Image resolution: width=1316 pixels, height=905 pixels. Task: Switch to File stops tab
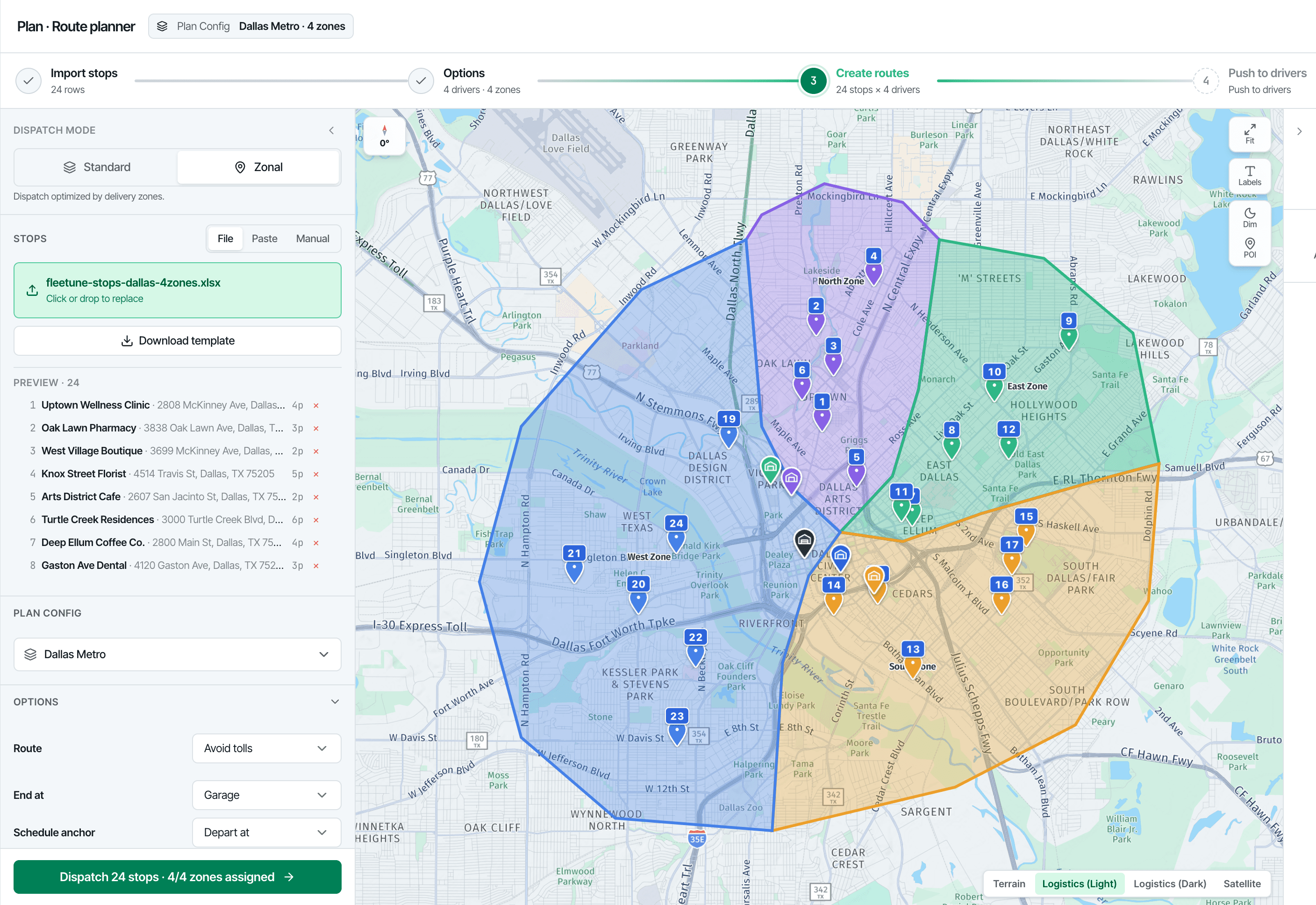[x=225, y=239]
